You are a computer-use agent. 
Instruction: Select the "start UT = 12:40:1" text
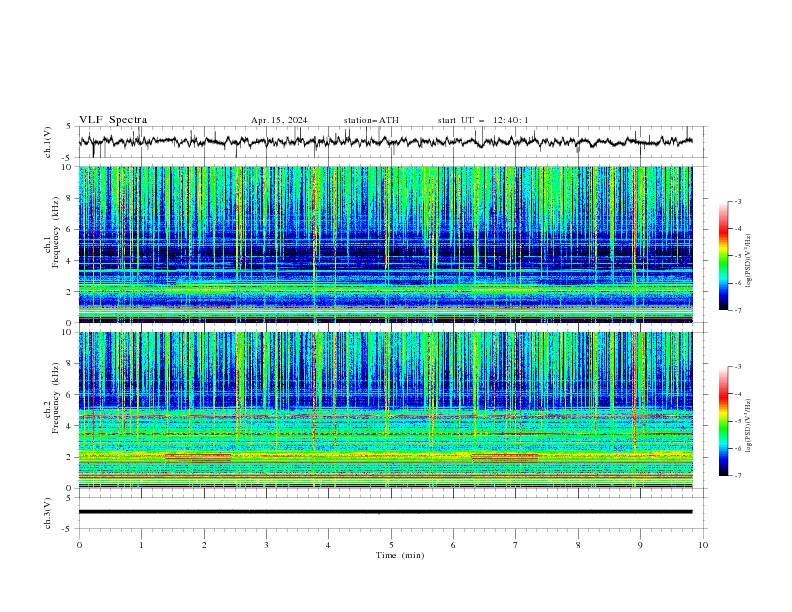(x=483, y=120)
